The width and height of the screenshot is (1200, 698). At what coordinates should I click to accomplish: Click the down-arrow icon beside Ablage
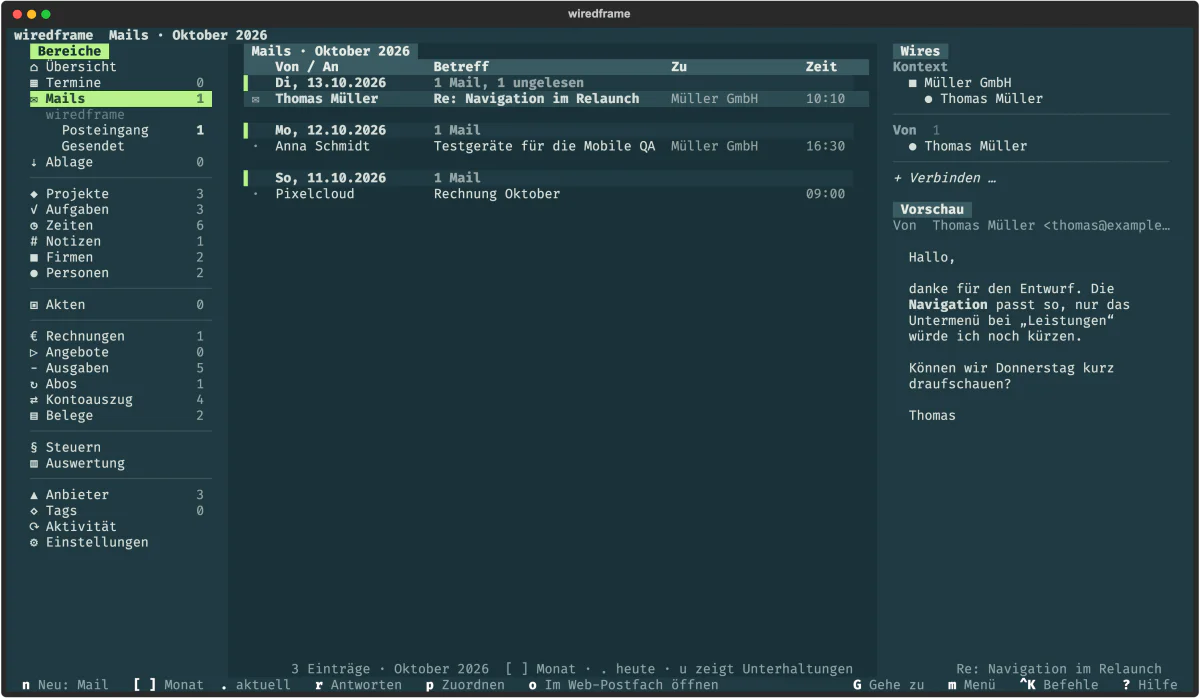pos(34,162)
